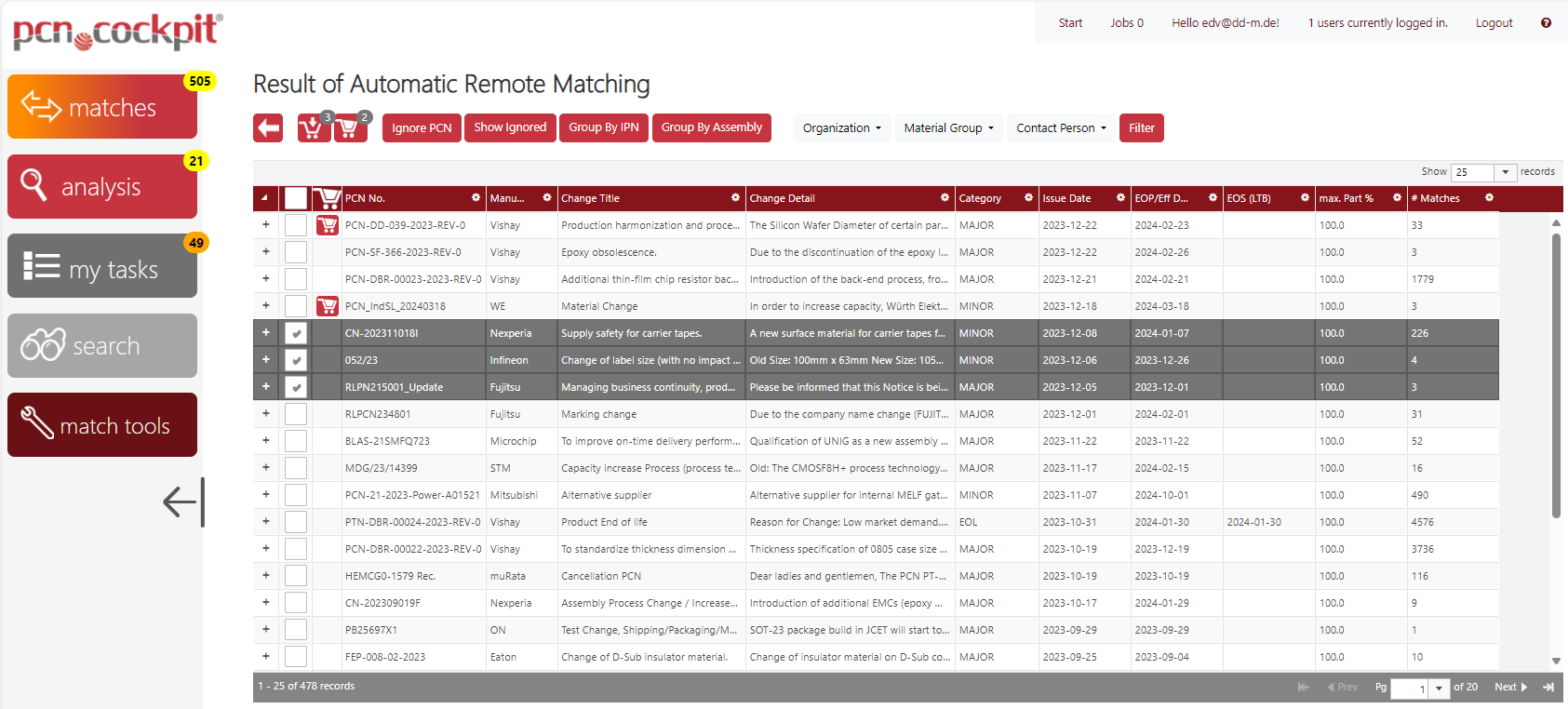The width and height of the screenshot is (1568, 709).
Task: Click cart icon in PCN-DD-039-2023-REV-0 row
Action: point(327,225)
